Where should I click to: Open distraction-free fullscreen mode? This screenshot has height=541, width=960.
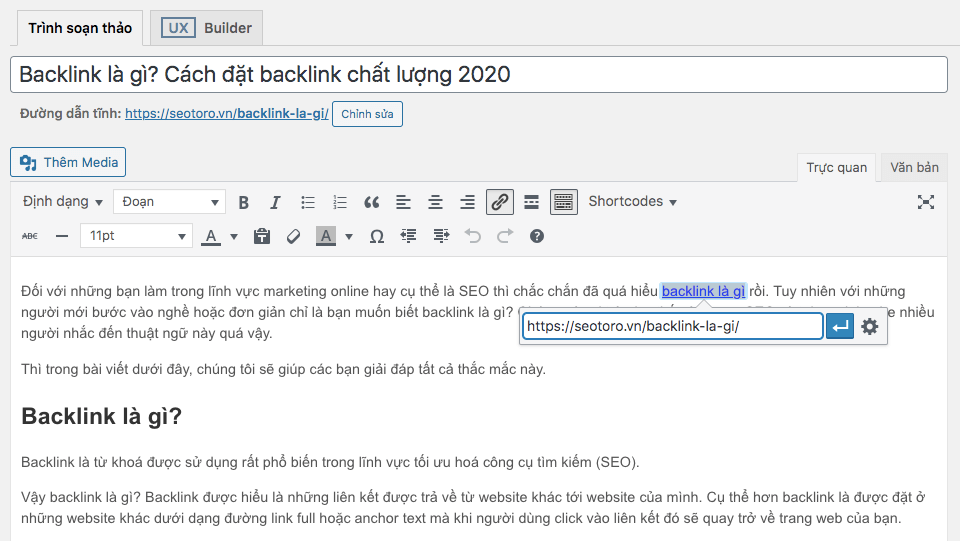tap(926, 202)
